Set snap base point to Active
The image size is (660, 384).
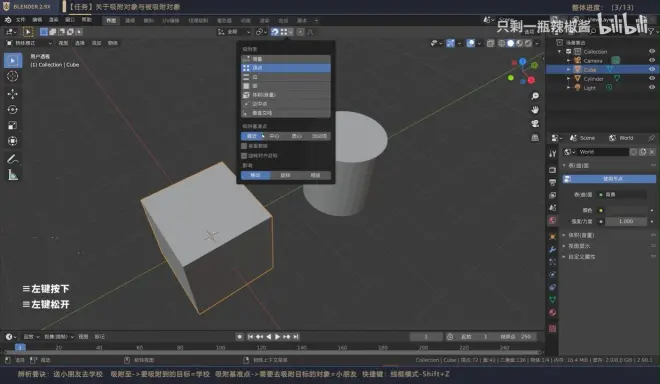(x=319, y=136)
